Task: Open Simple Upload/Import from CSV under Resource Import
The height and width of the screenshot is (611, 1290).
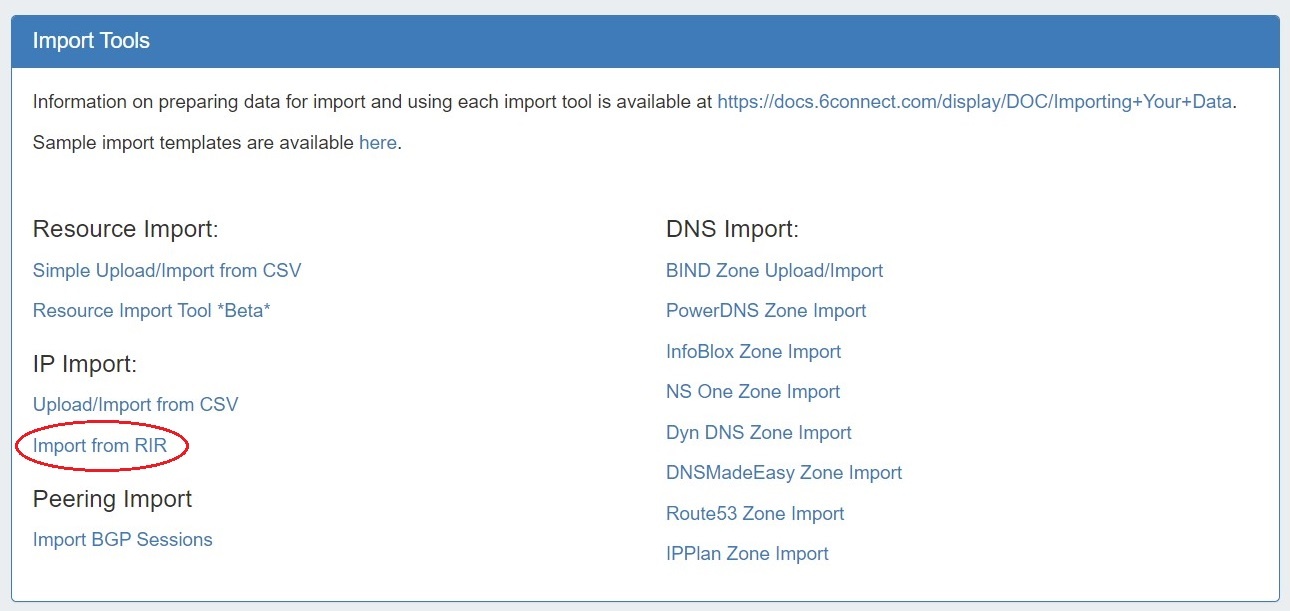Action: click(x=167, y=270)
